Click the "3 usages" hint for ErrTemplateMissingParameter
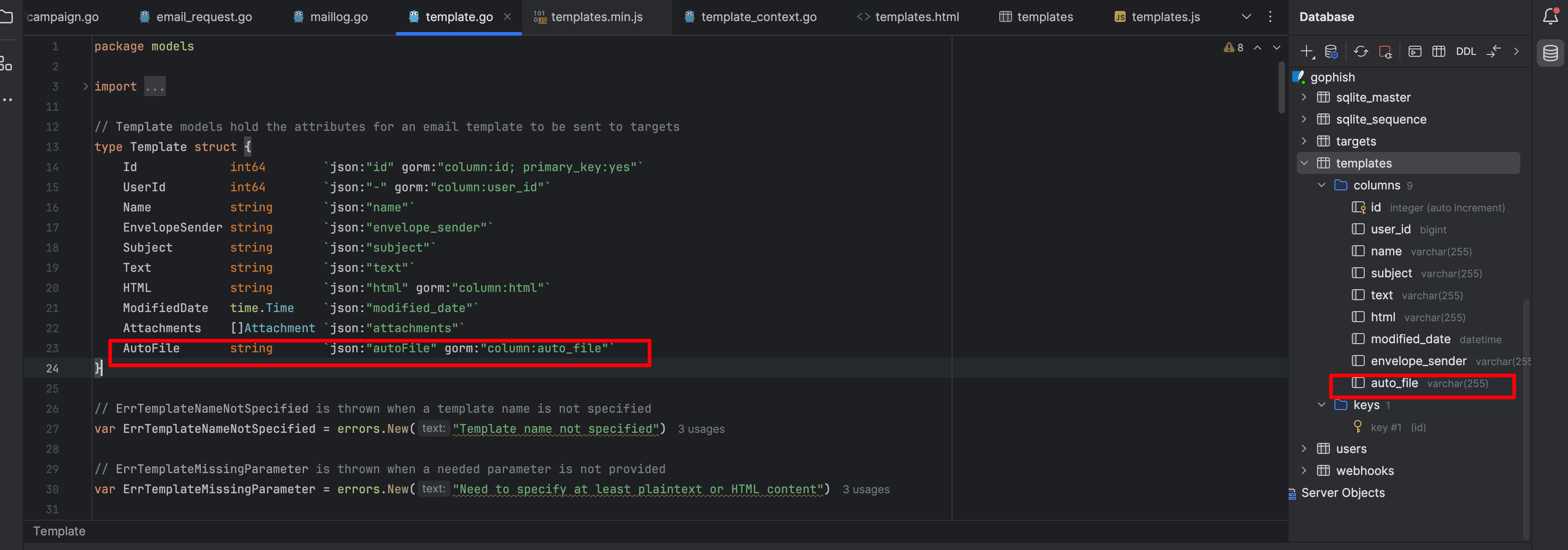The width and height of the screenshot is (1568, 550). click(x=866, y=490)
